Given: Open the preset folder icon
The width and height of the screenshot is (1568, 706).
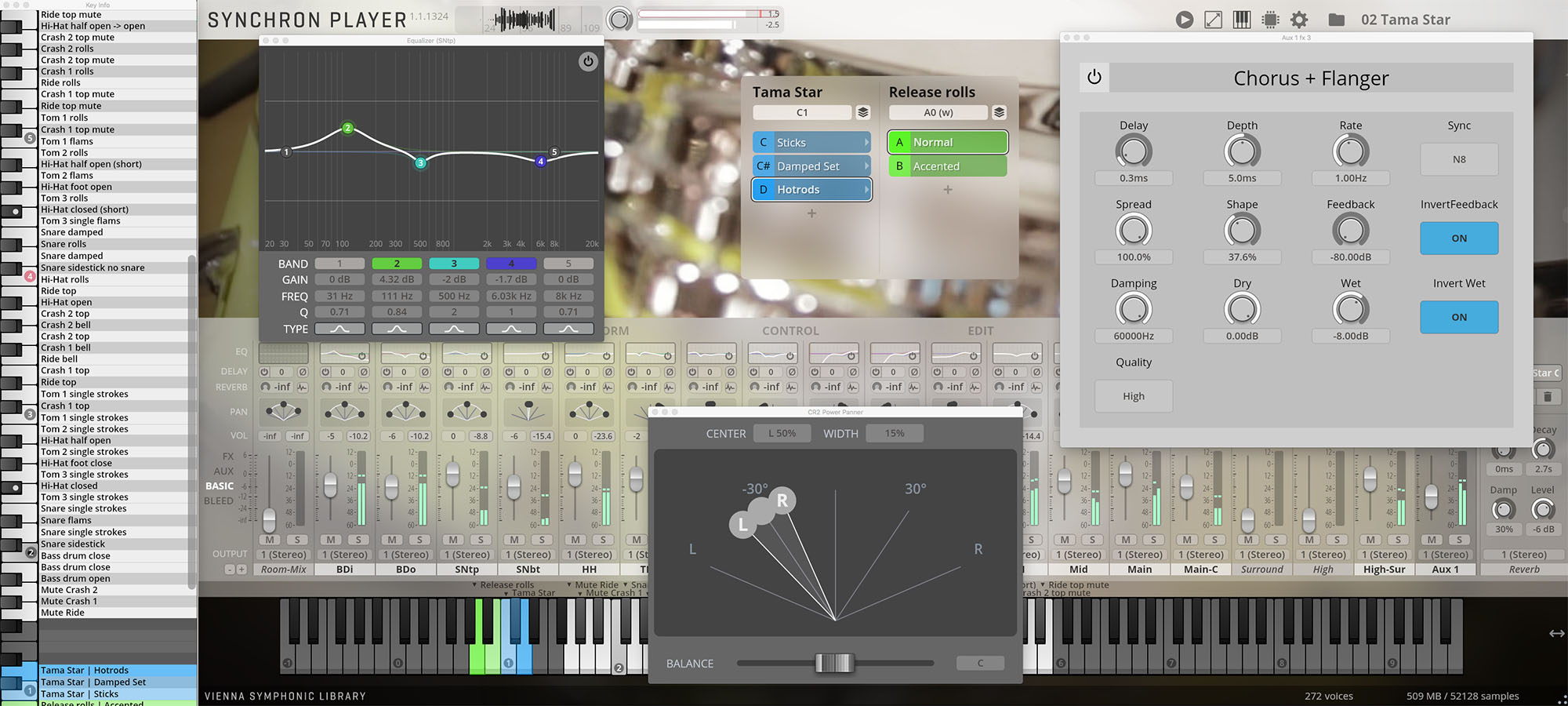Looking at the screenshot, I should click(1337, 20).
